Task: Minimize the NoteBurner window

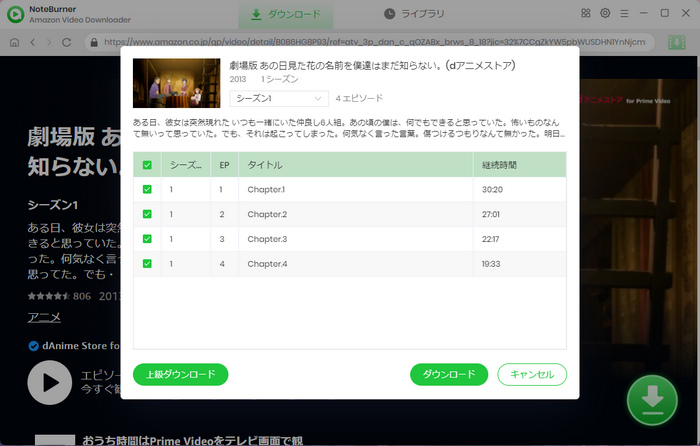Action: point(643,13)
